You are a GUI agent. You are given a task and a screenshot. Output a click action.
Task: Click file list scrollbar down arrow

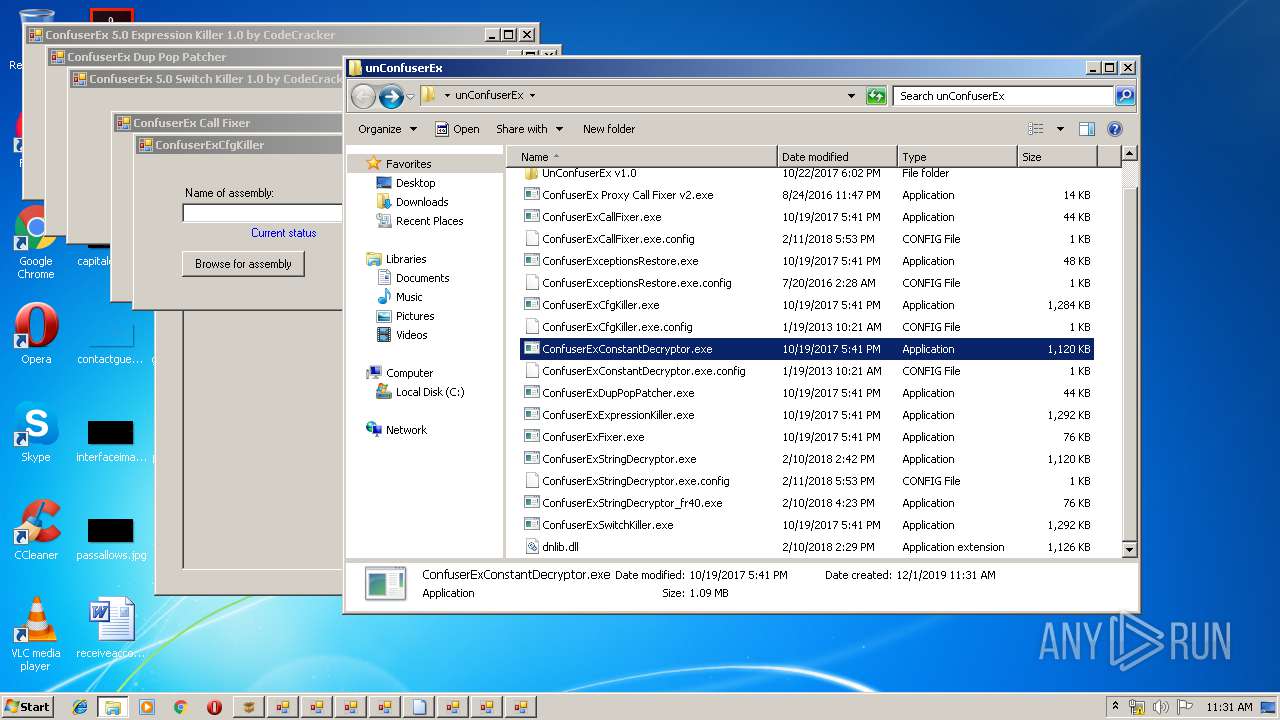[1129, 549]
